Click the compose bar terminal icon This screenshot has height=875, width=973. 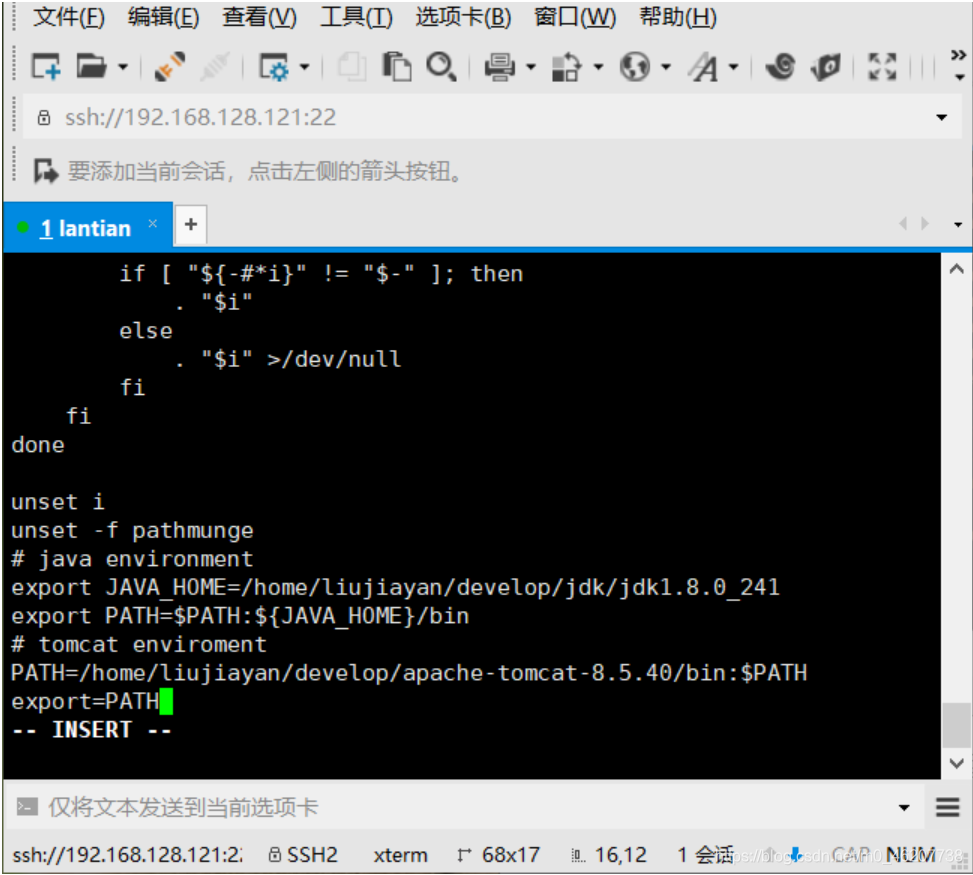[27, 807]
